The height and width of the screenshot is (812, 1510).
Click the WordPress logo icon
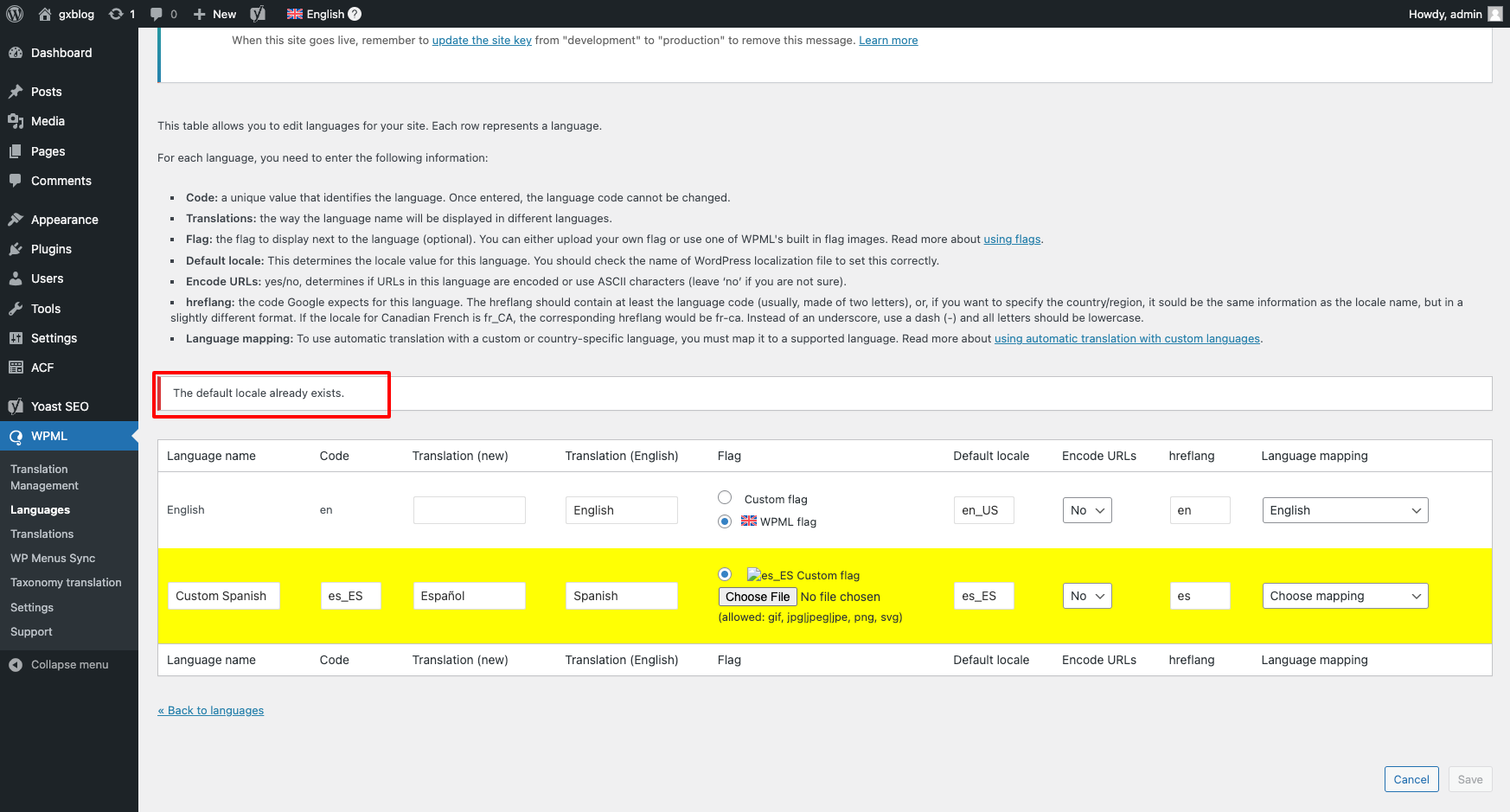click(x=15, y=14)
